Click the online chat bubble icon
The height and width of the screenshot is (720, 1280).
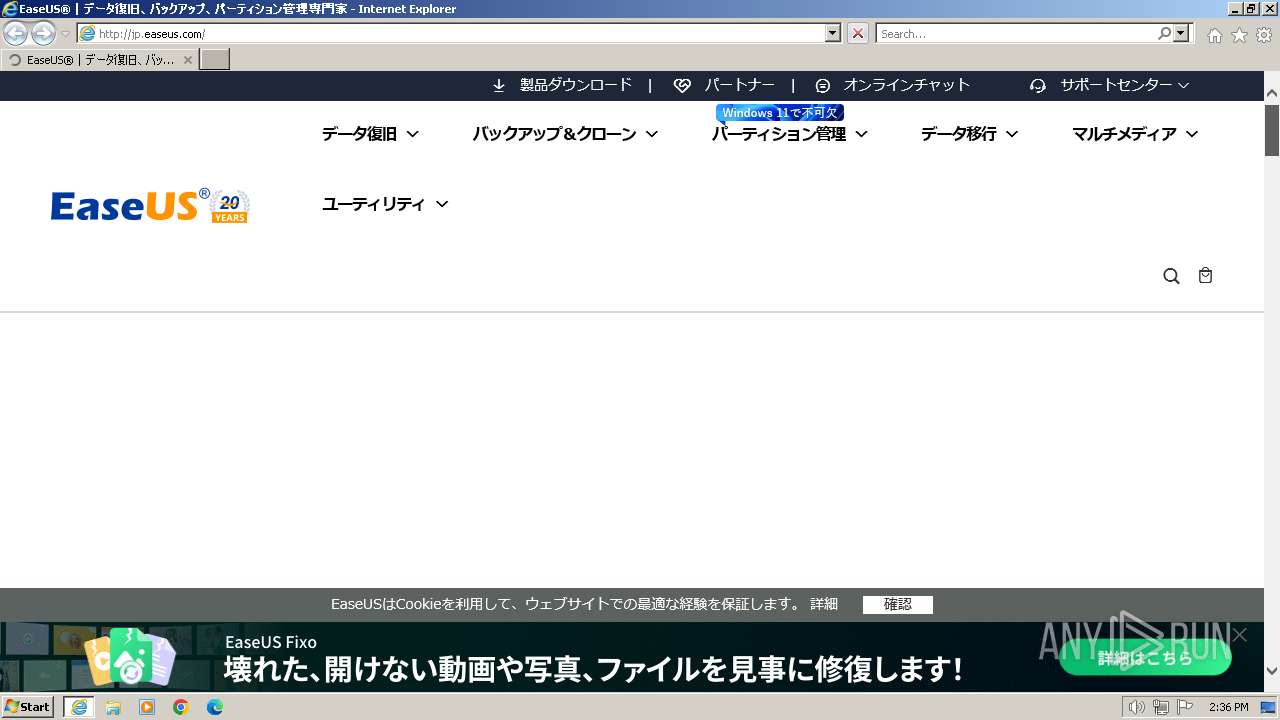coord(823,86)
